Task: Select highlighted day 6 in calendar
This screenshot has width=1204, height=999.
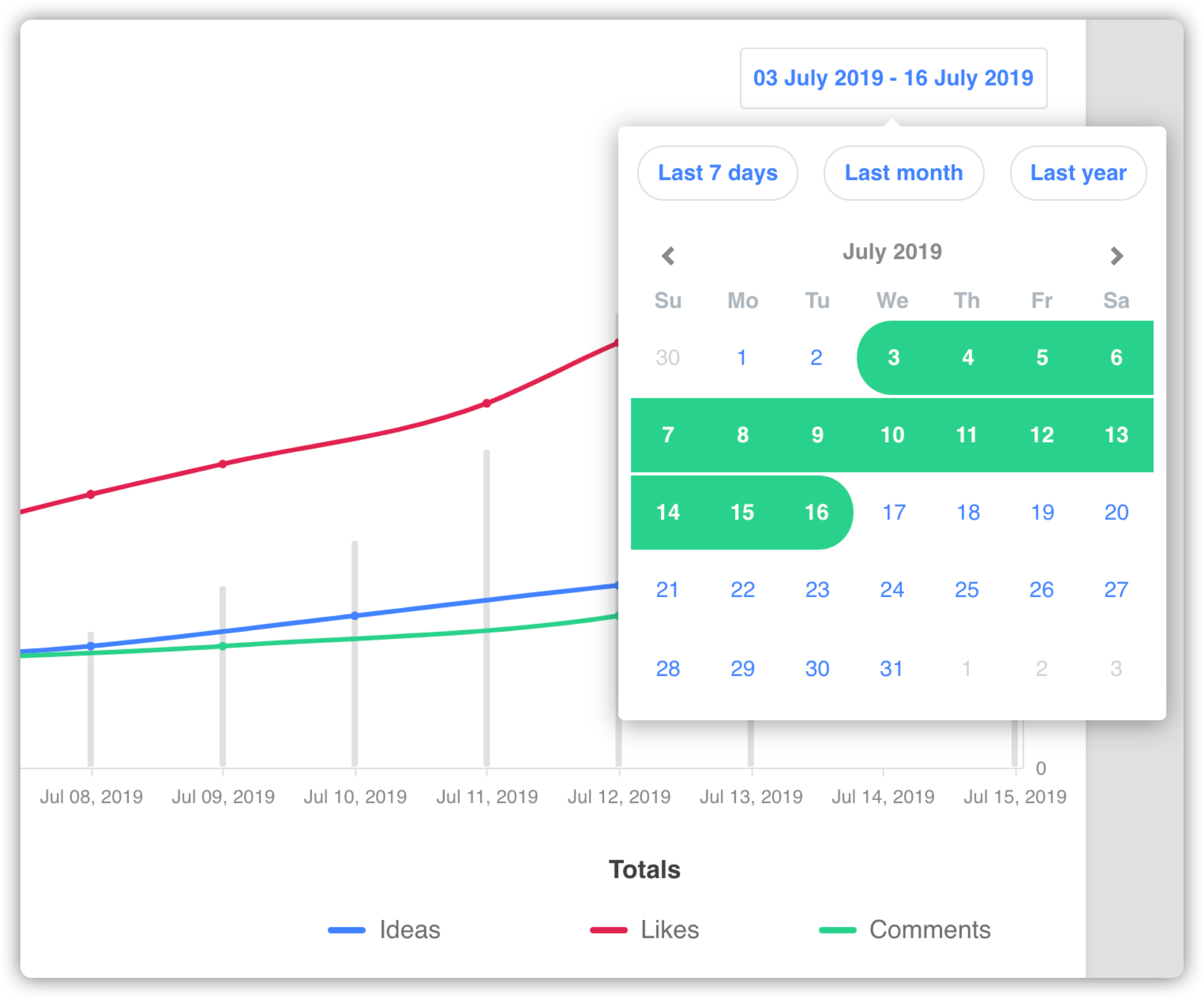Action: pos(1116,358)
